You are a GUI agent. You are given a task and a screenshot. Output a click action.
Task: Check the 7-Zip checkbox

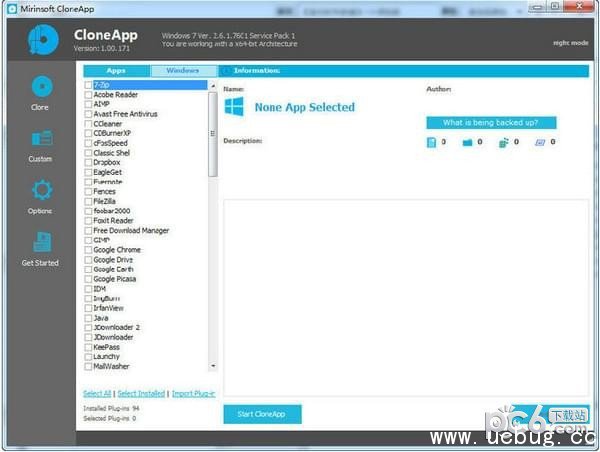pyautogui.click(x=88, y=85)
